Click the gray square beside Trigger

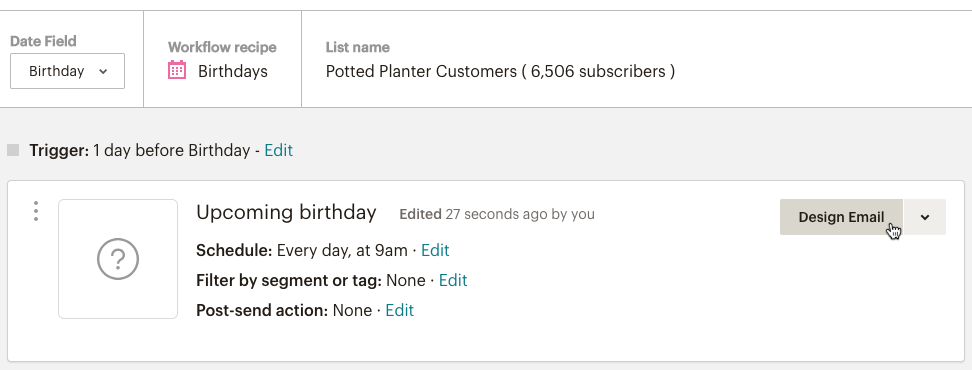click(13, 150)
